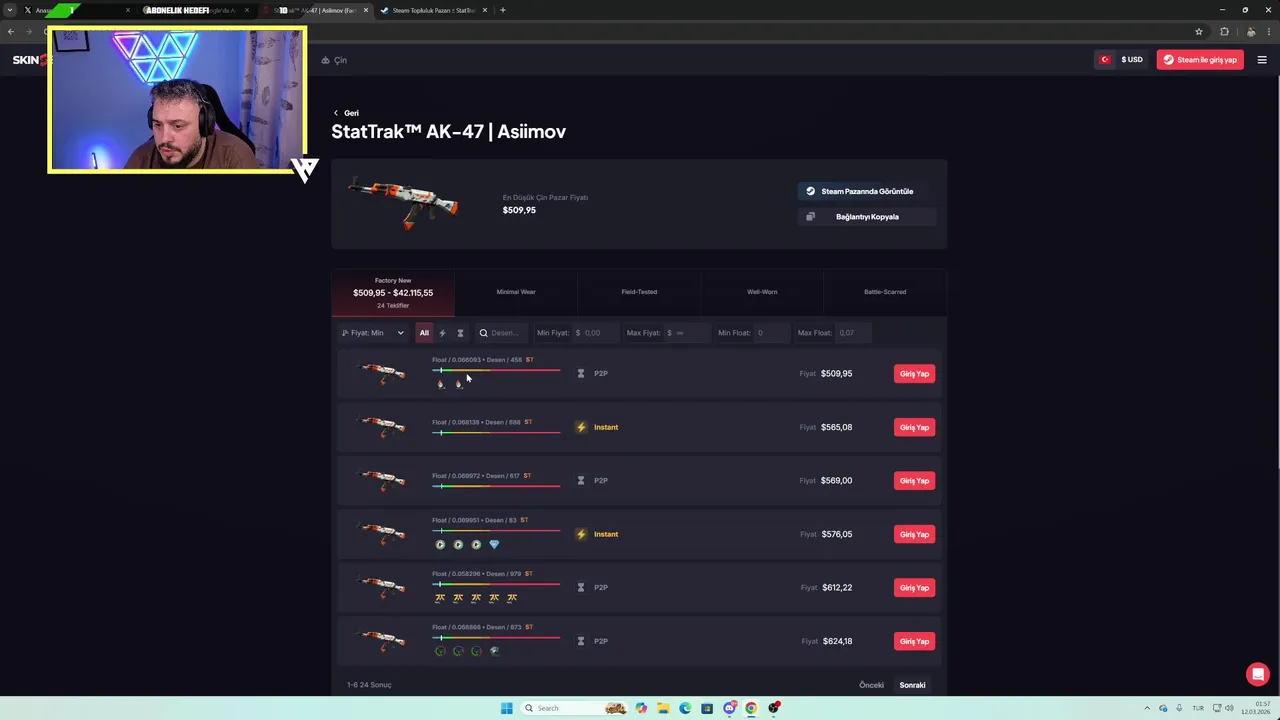Open the Fiyat: Min sort dropdown

[x=373, y=333]
